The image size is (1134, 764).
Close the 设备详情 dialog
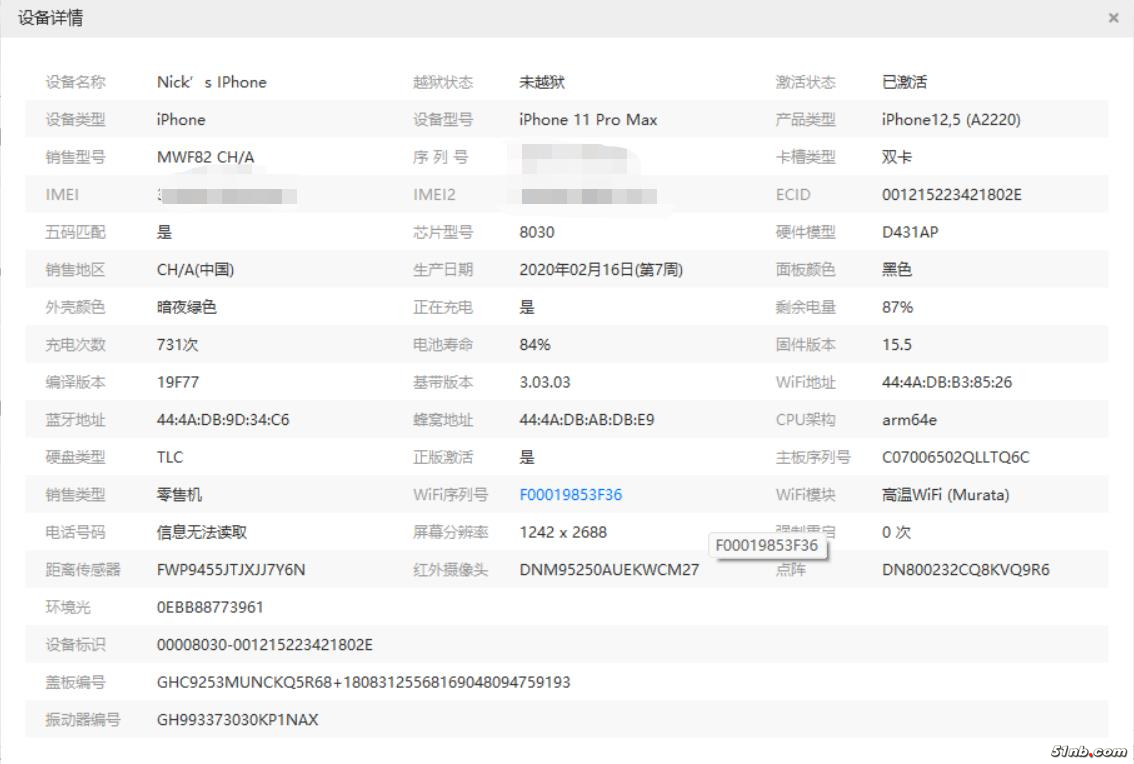pos(1113,18)
